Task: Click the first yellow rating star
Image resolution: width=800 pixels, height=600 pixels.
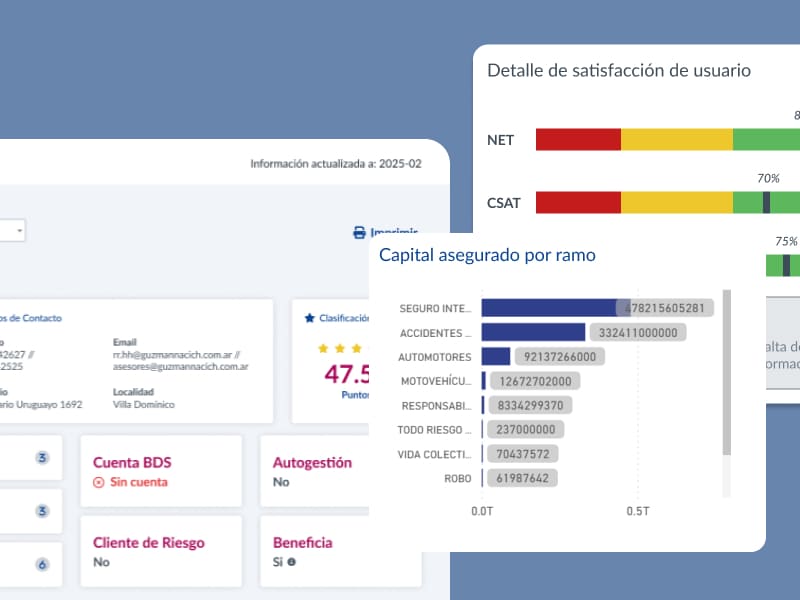Action: click(x=324, y=348)
